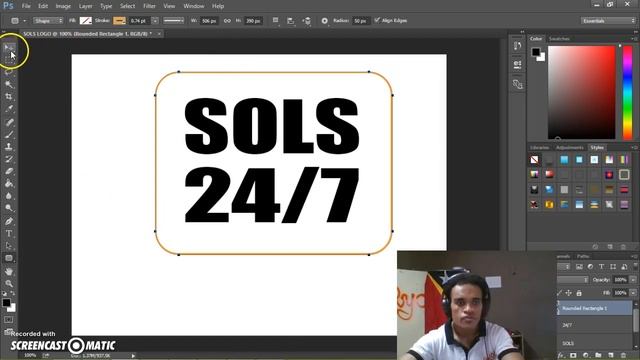
Task: Create a new layer group
Action: click(x=598, y=356)
